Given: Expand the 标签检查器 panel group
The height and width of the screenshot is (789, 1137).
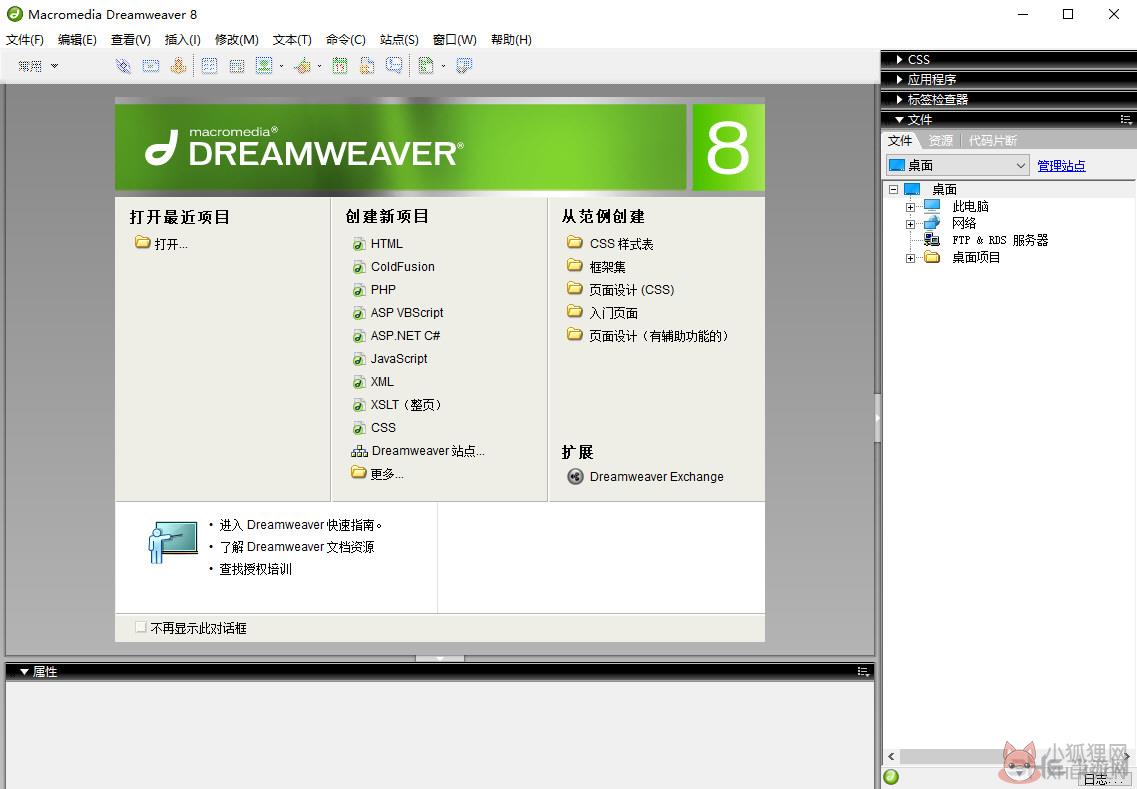Looking at the screenshot, I should (900, 99).
